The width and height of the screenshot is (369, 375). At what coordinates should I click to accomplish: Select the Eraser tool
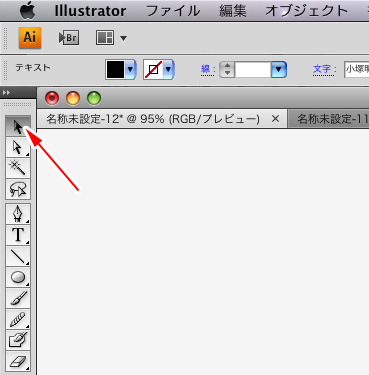[x=18, y=361]
